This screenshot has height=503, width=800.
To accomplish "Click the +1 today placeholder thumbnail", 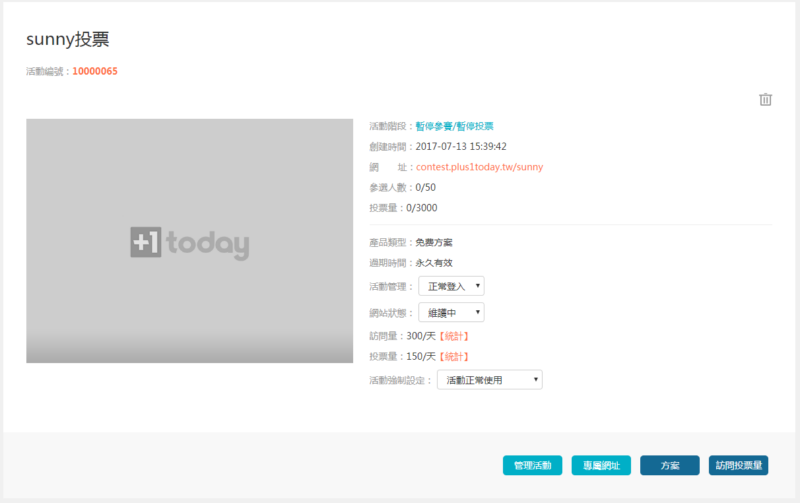I will [x=189, y=241].
